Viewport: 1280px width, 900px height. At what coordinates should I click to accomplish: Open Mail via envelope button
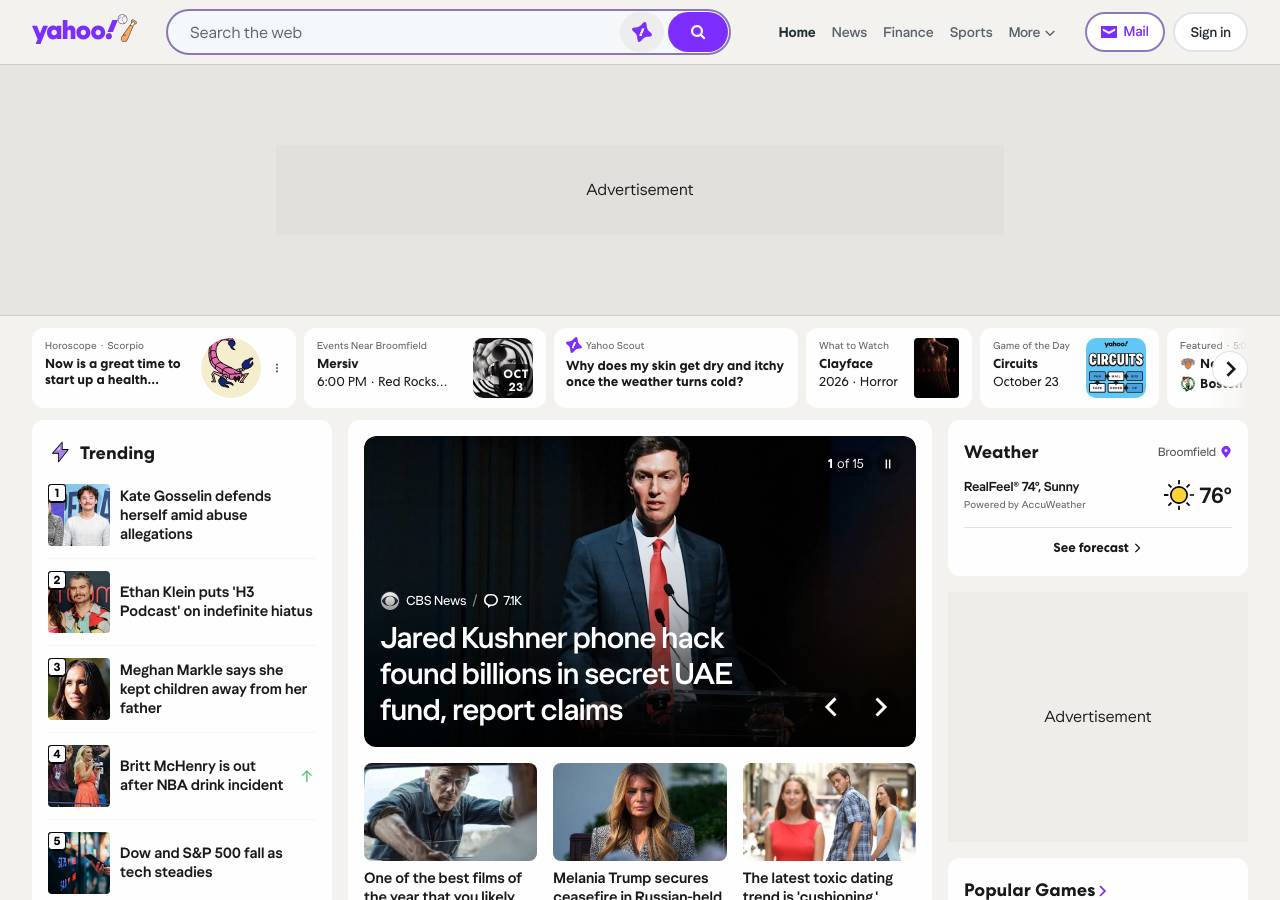pyautogui.click(x=1124, y=32)
